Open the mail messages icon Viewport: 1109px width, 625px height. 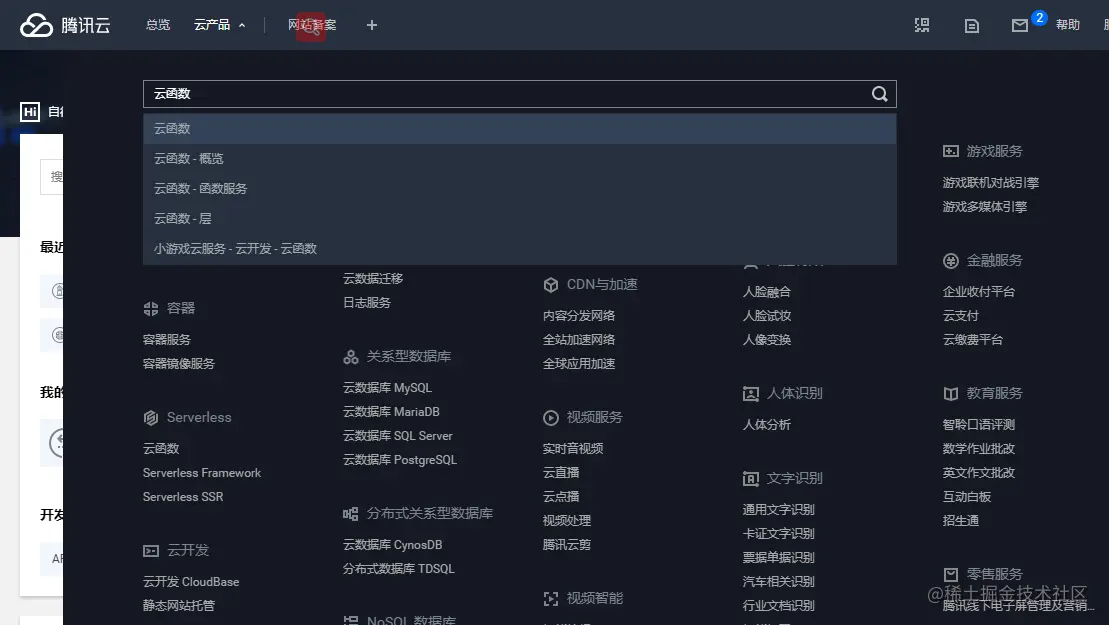1019,26
